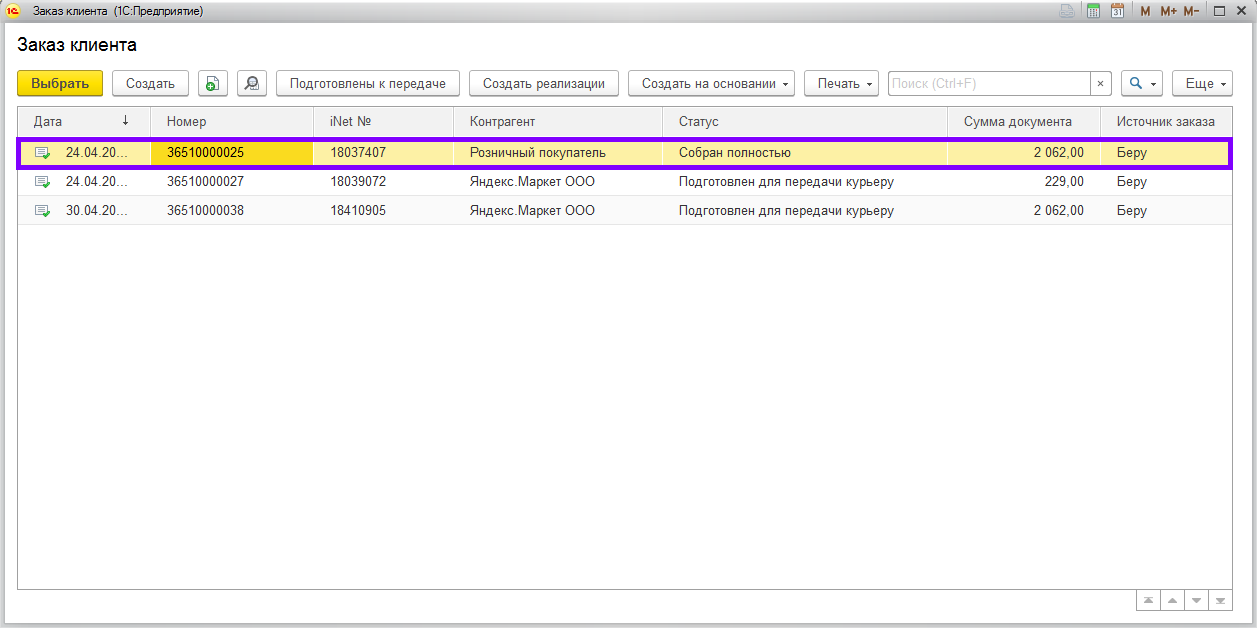This screenshot has width=1257, height=628.
Task: Jump to the last record in list
Action: click(1220, 600)
